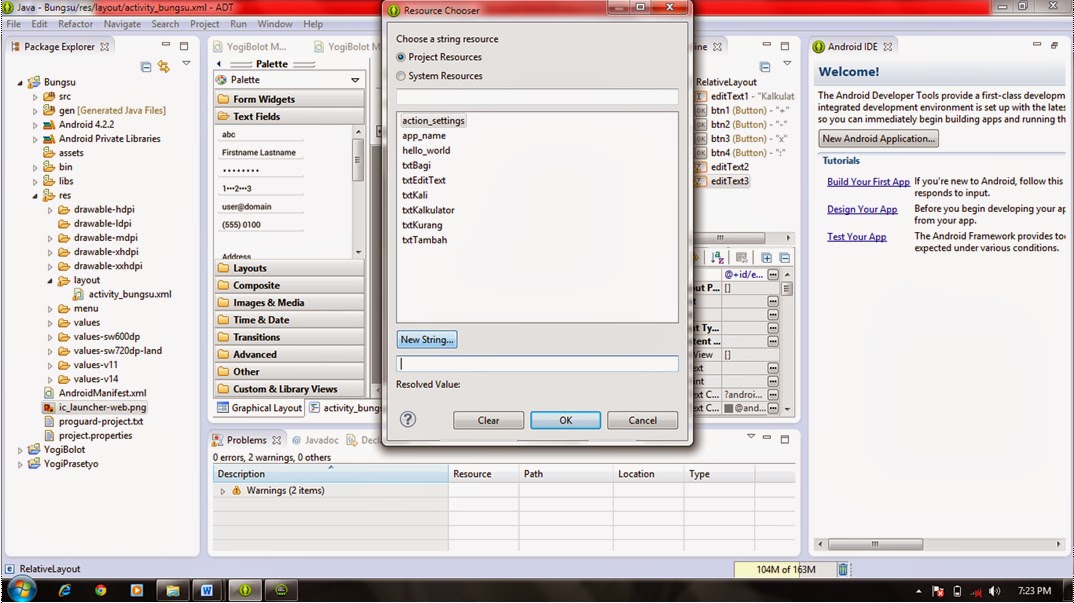Image resolution: width=1074 pixels, height=603 pixels.
Task: Open the Navigate menu
Action: [x=123, y=23]
